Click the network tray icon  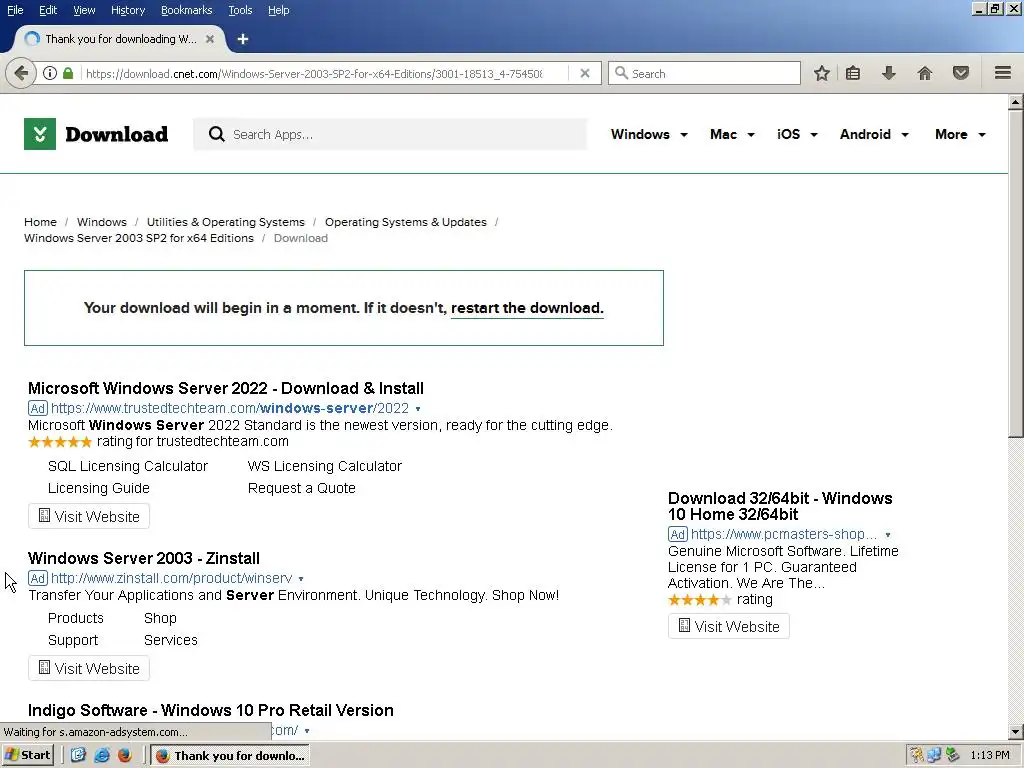935,755
